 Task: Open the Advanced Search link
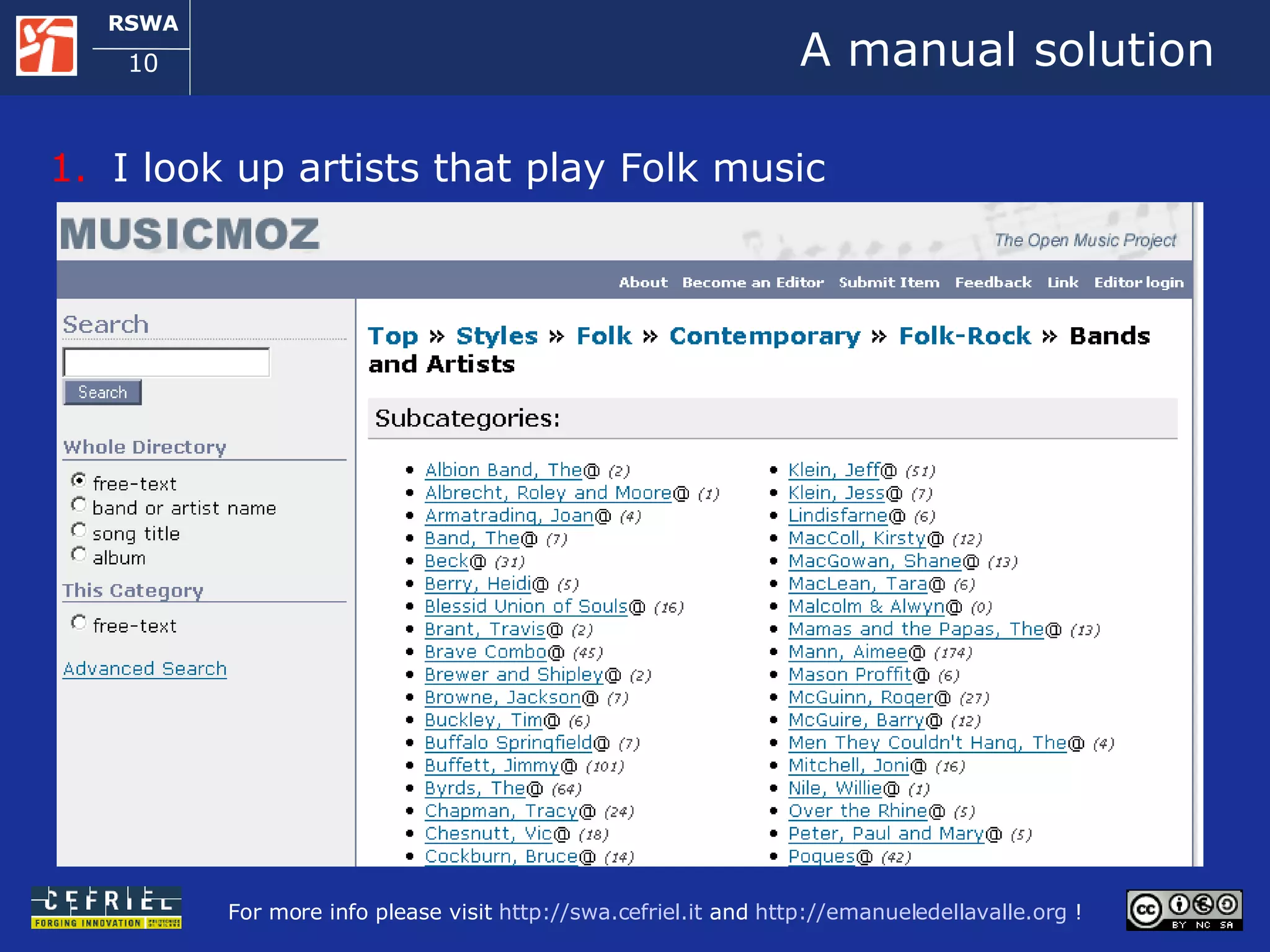coord(144,669)
